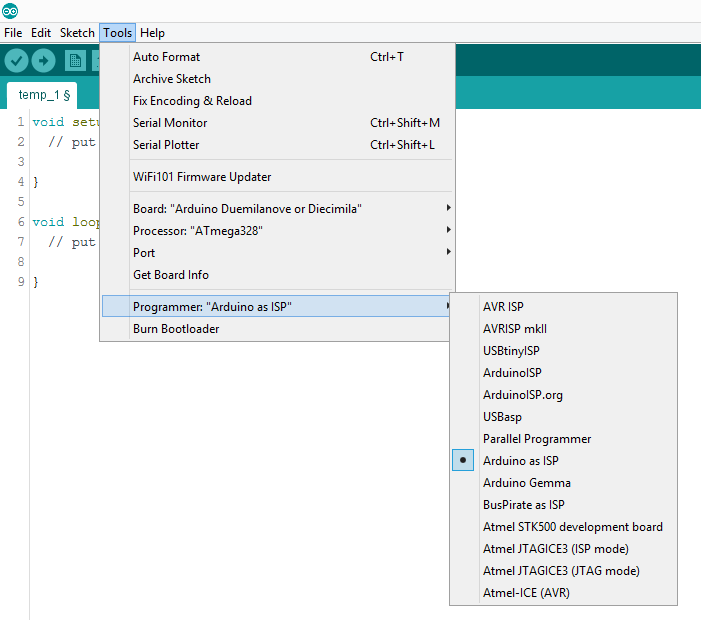The width and height of the screenshot is (701, 620).
Task: Open the Sketch menu
Action: (x=77, y=33)
